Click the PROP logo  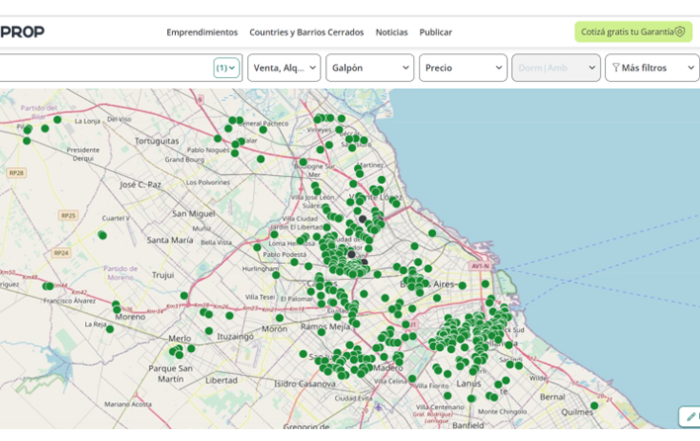pos(22,32)
